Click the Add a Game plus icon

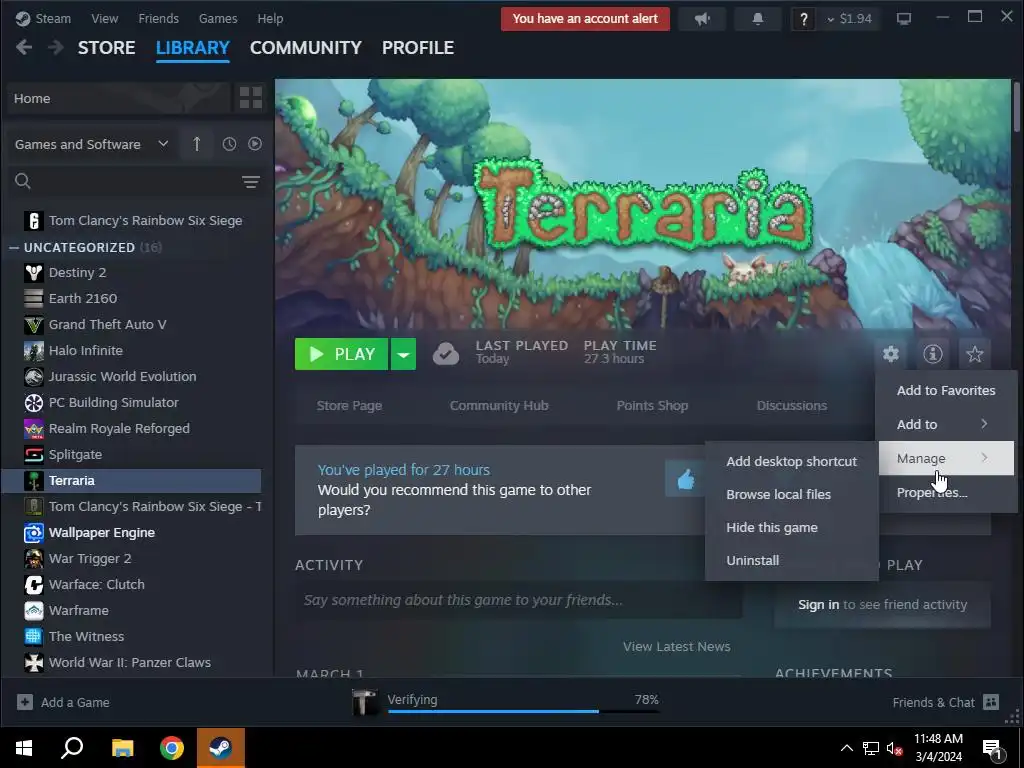(25, 702)
